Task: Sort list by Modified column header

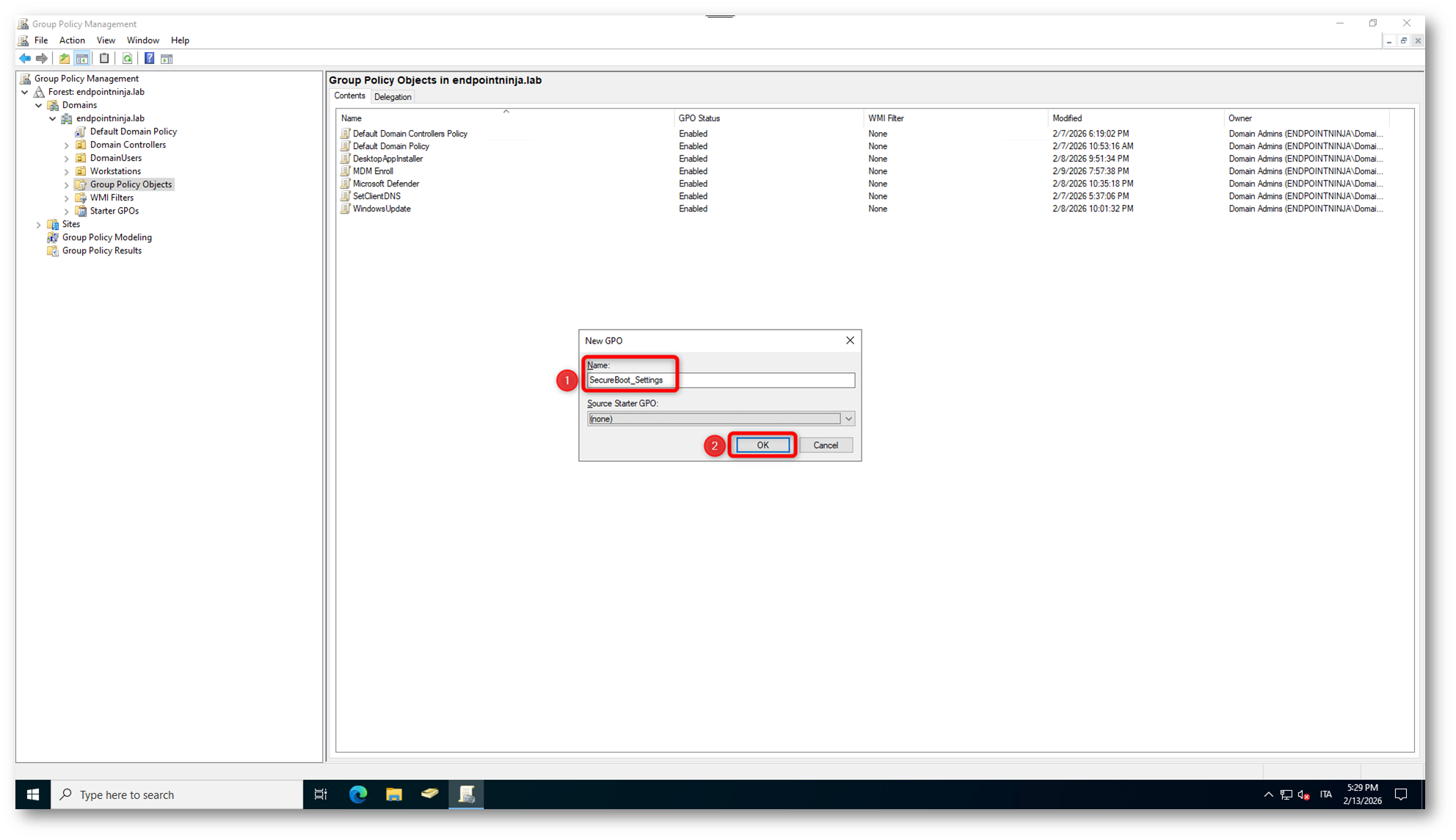Action: click(x=1066, y=118)
